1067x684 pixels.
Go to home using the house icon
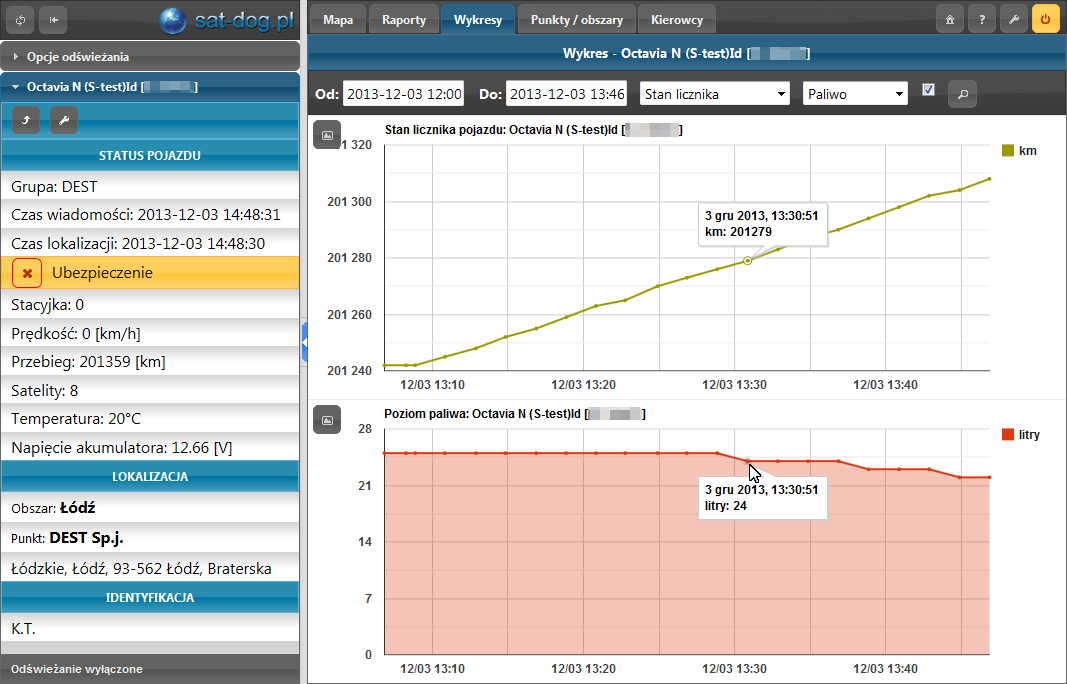[x=949, y=19]
